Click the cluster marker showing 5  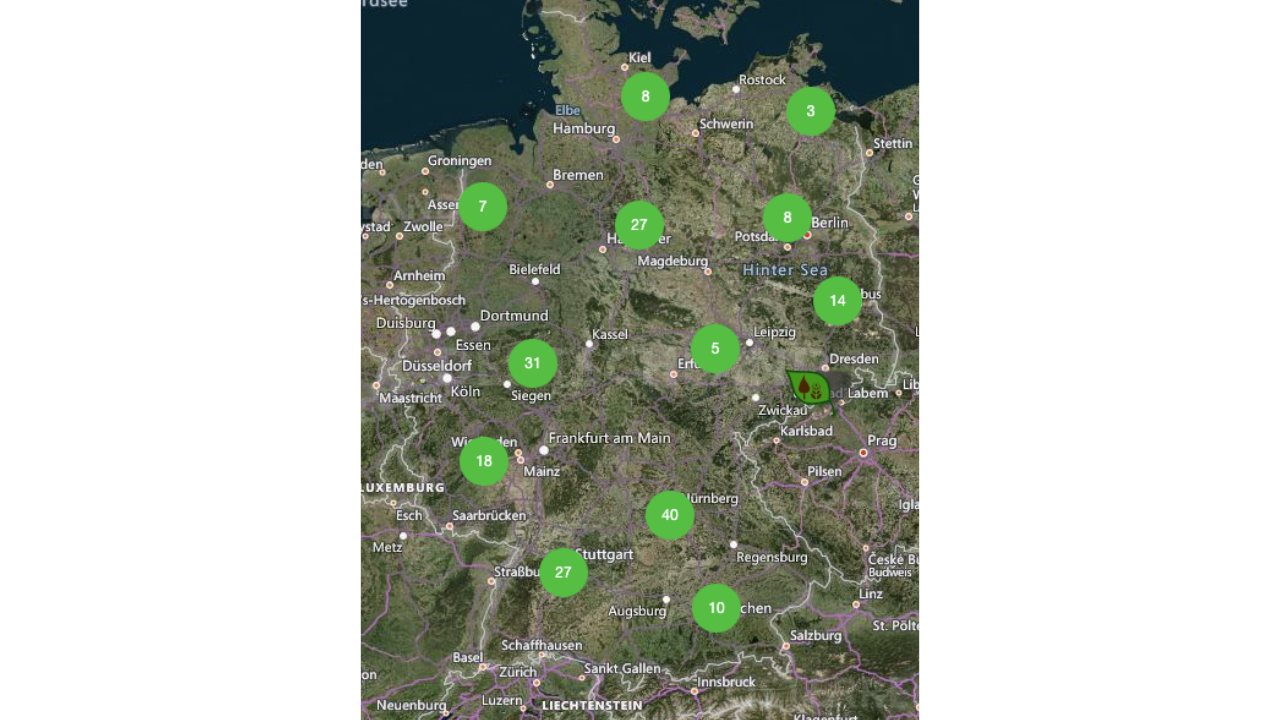point(715,349)
